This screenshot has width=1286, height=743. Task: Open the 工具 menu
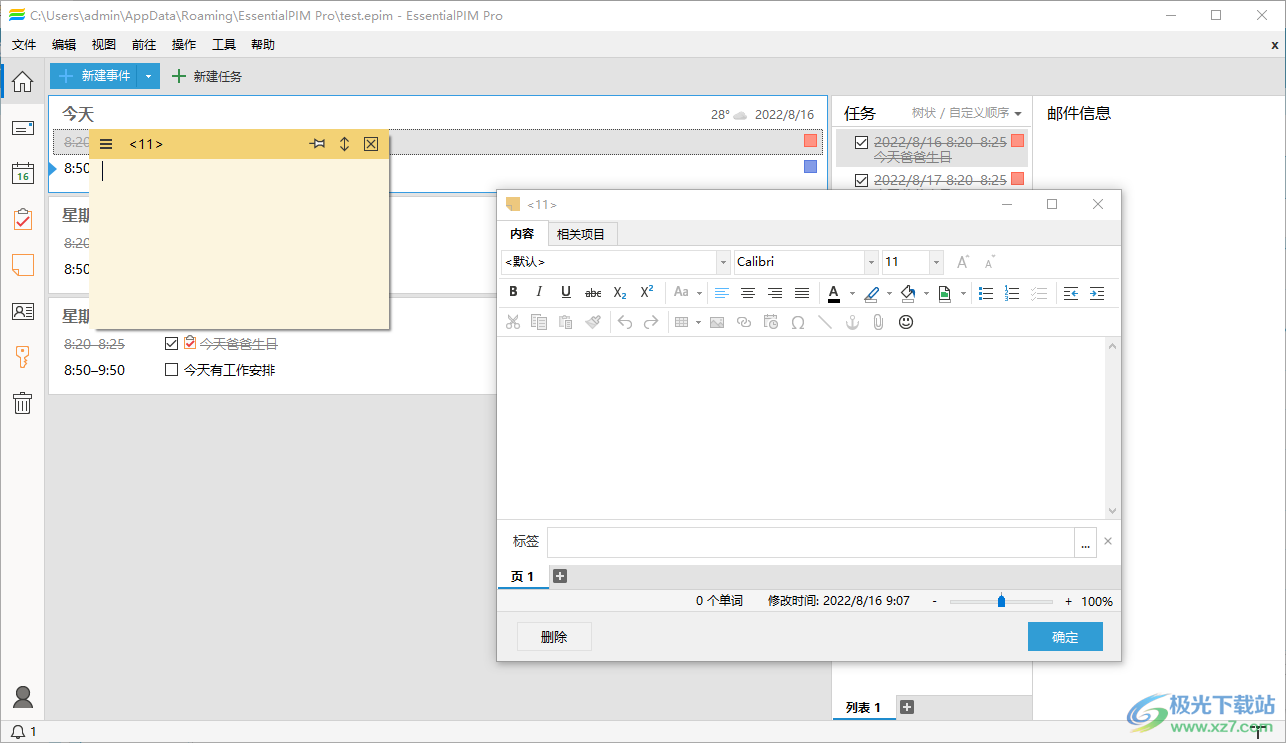pyautogui.click(x=224, y=44)
